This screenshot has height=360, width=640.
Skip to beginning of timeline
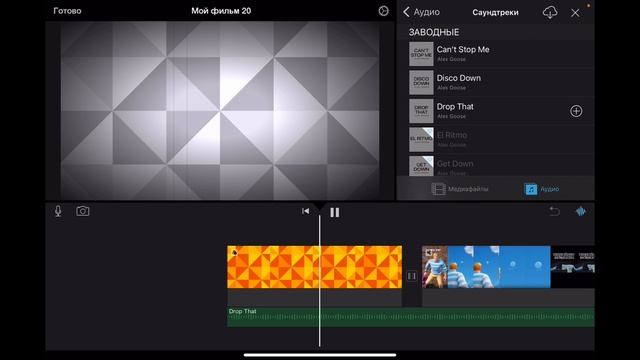305,211
